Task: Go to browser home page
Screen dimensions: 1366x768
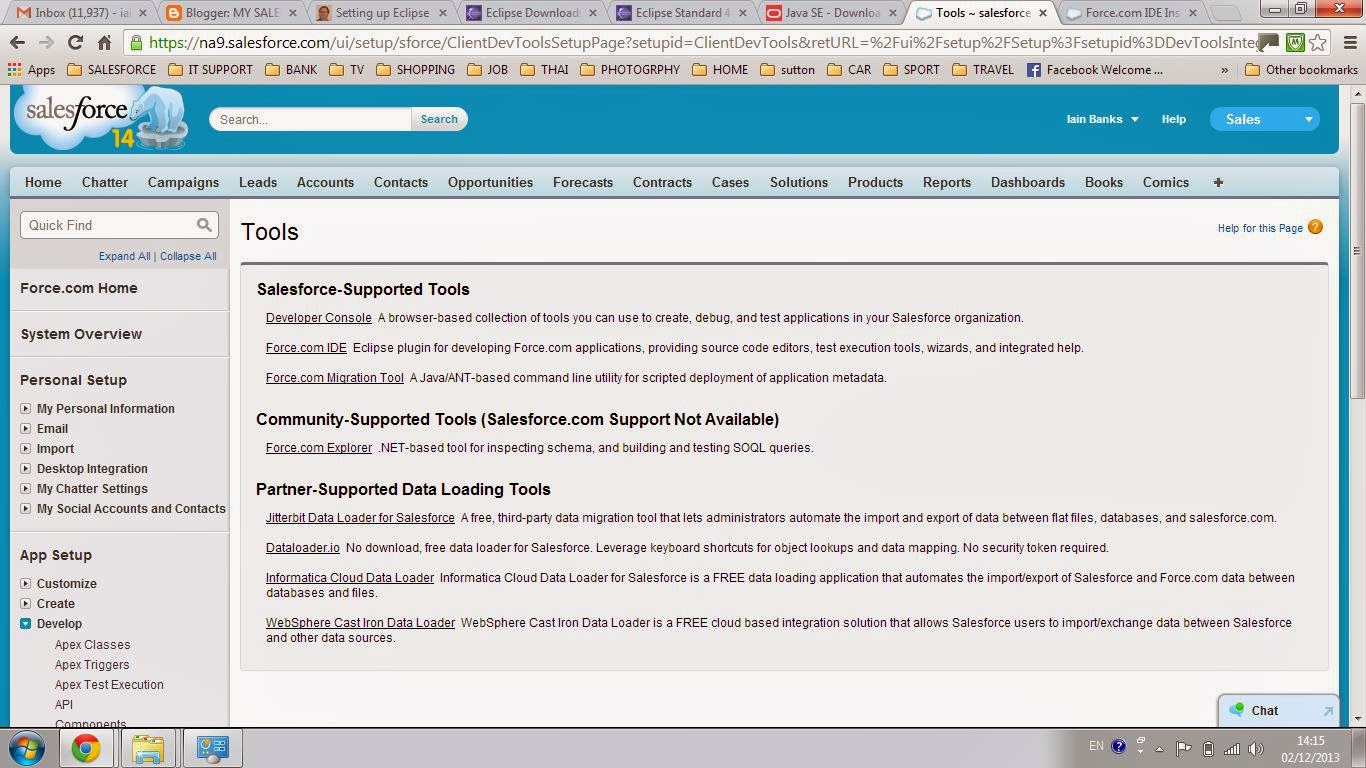Action: click(104, 43)
